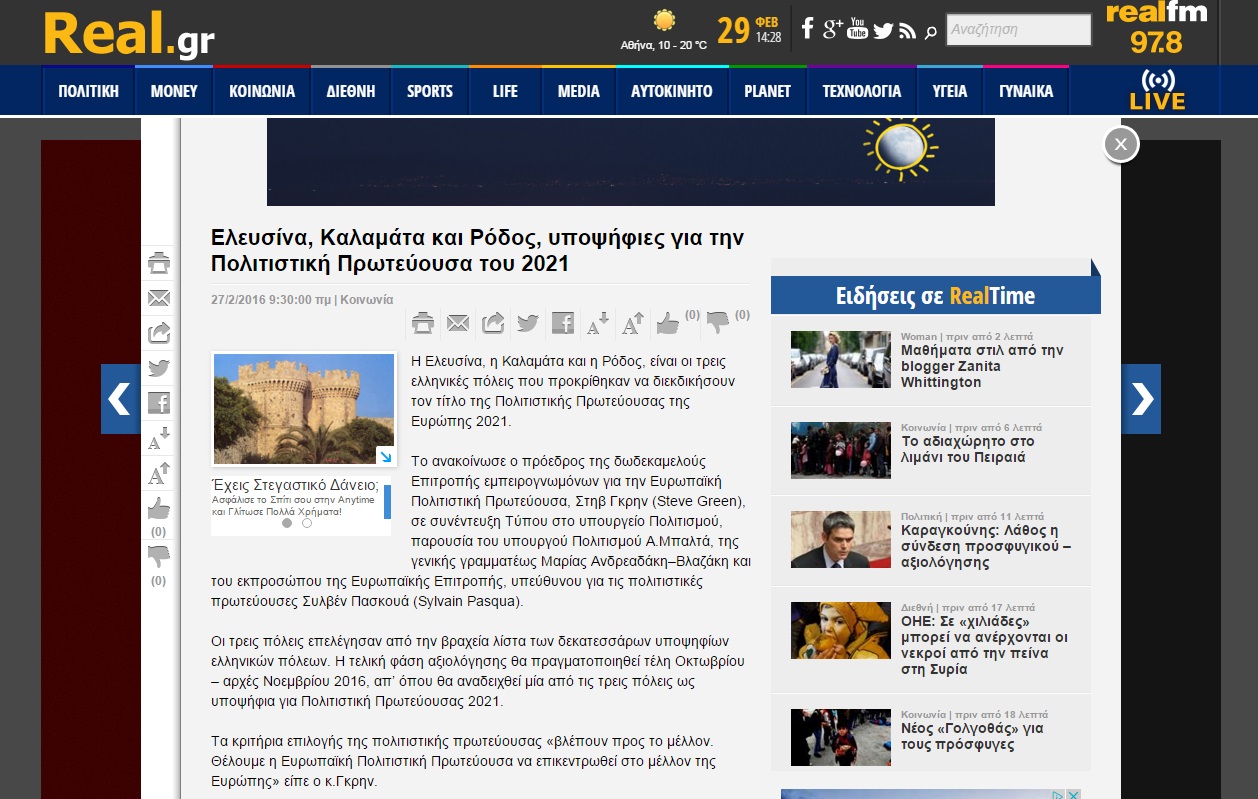Like article in toolbar thumbs-up
This screenshot has height=799, width=1258.
click(x=668, y=322)
